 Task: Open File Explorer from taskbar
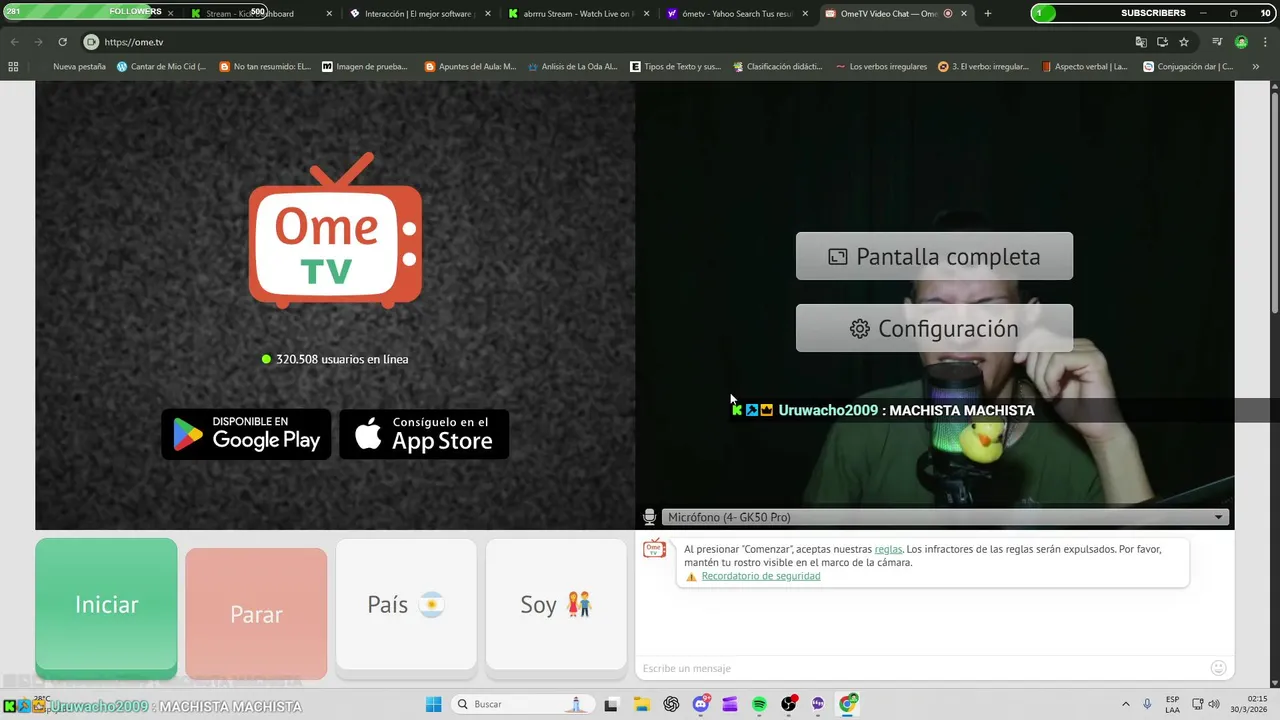[x=641, y=704]
